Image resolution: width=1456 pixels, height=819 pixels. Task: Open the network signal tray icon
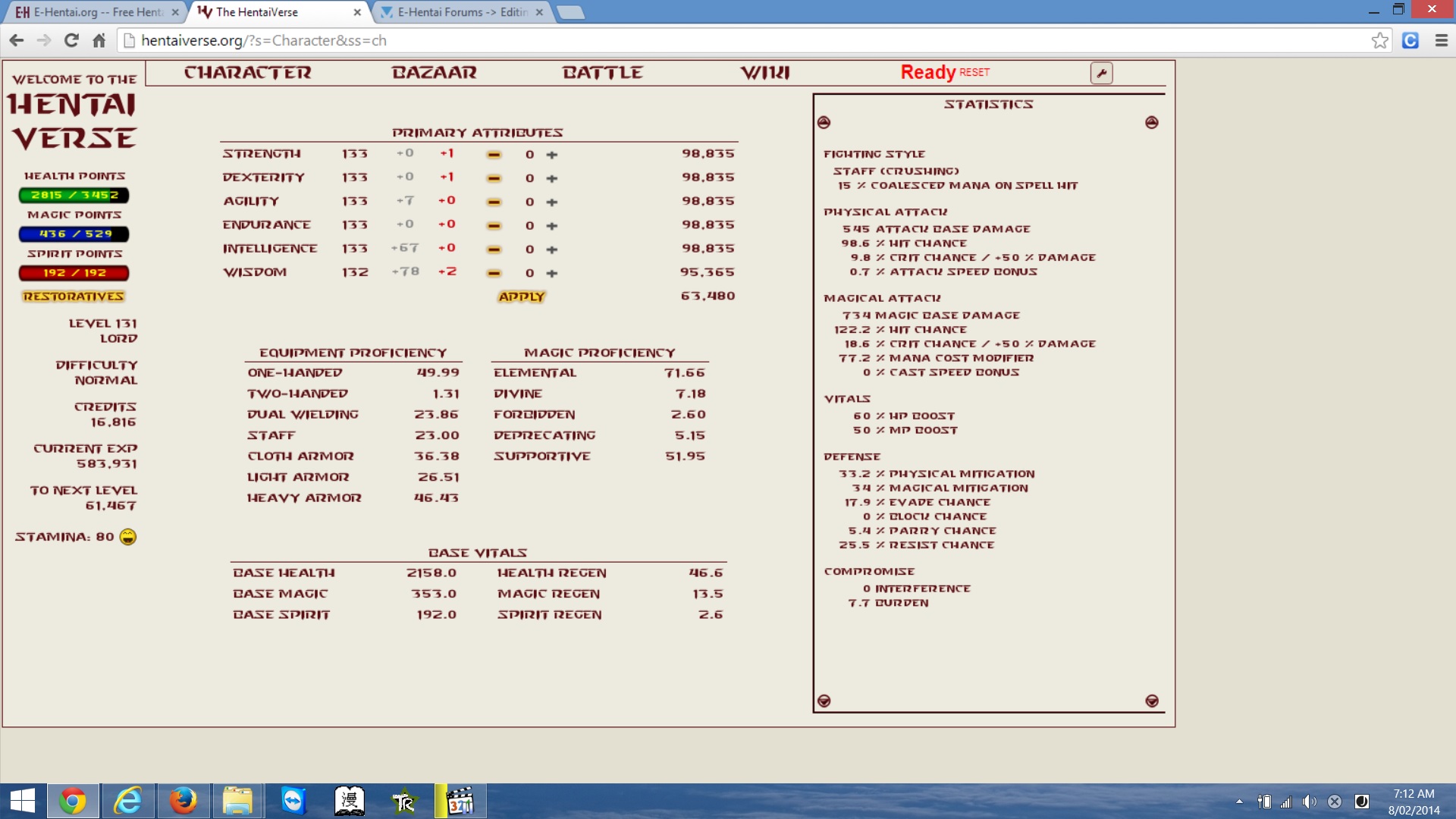[1286, 802]
